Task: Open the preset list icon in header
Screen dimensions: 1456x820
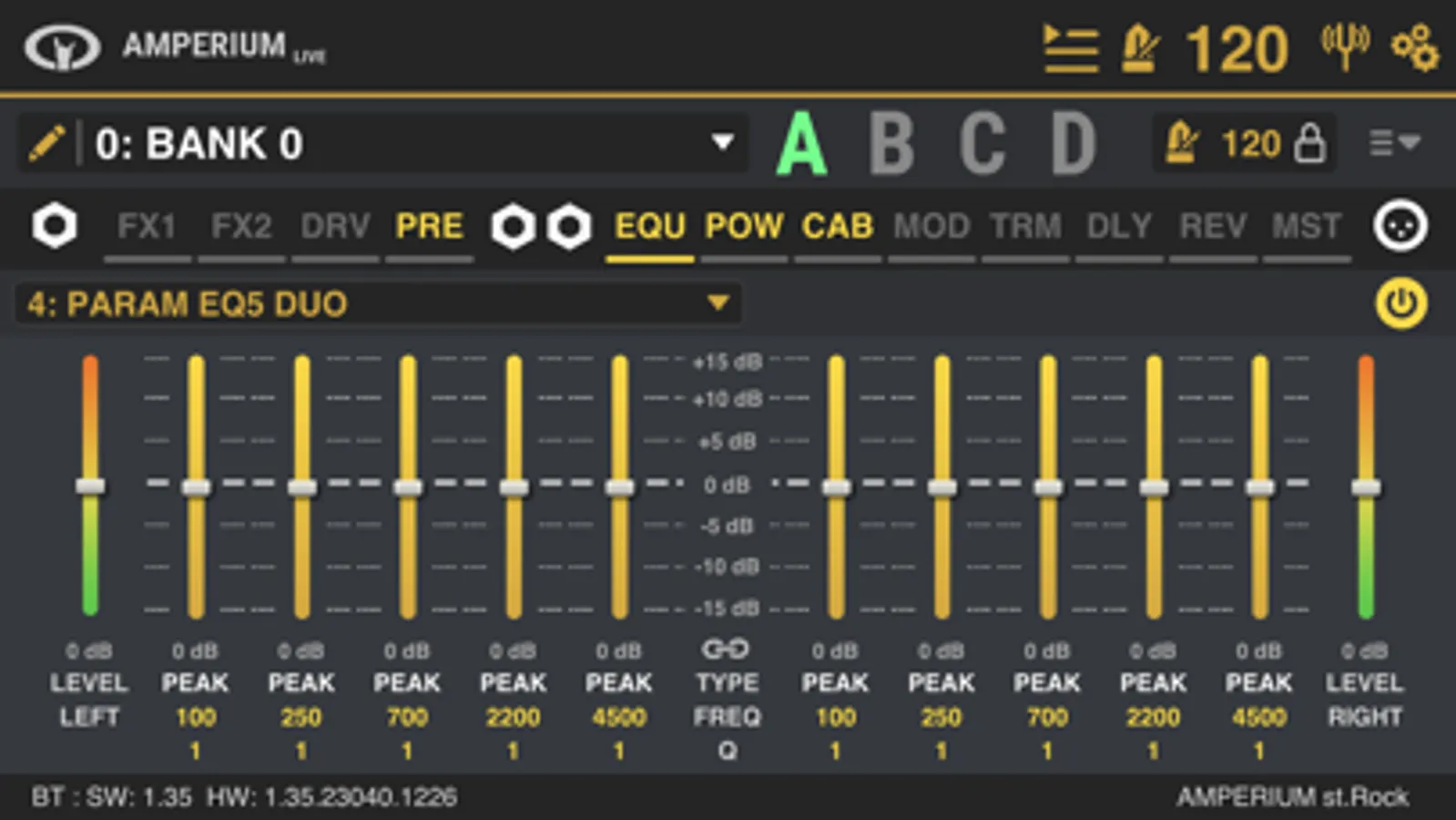Action: pyautogui.click(x=1070, y=48)
